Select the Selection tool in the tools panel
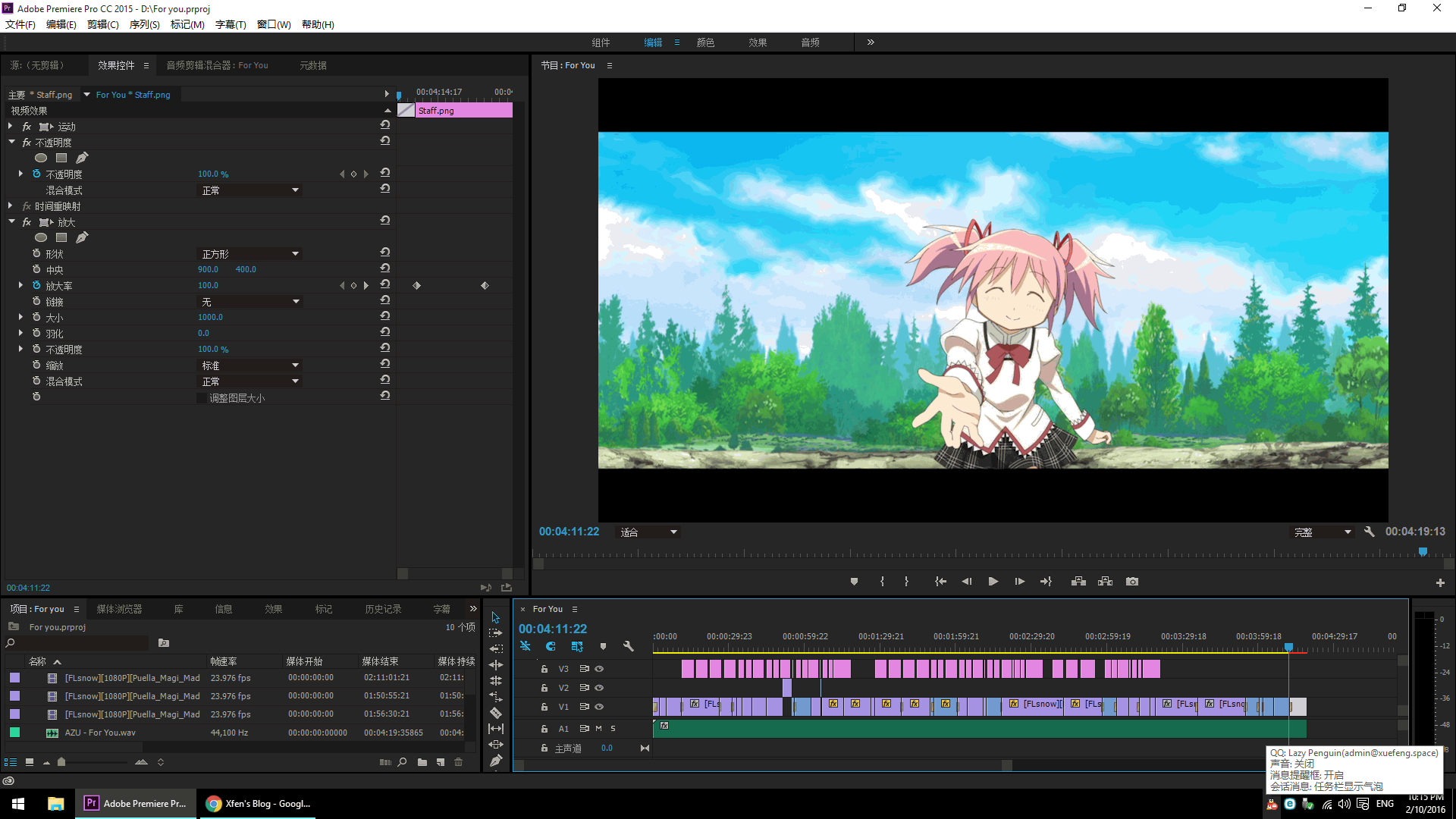The width and height of the screenshot is (1456, 819). pyautogui.click(x=496, y=617)
